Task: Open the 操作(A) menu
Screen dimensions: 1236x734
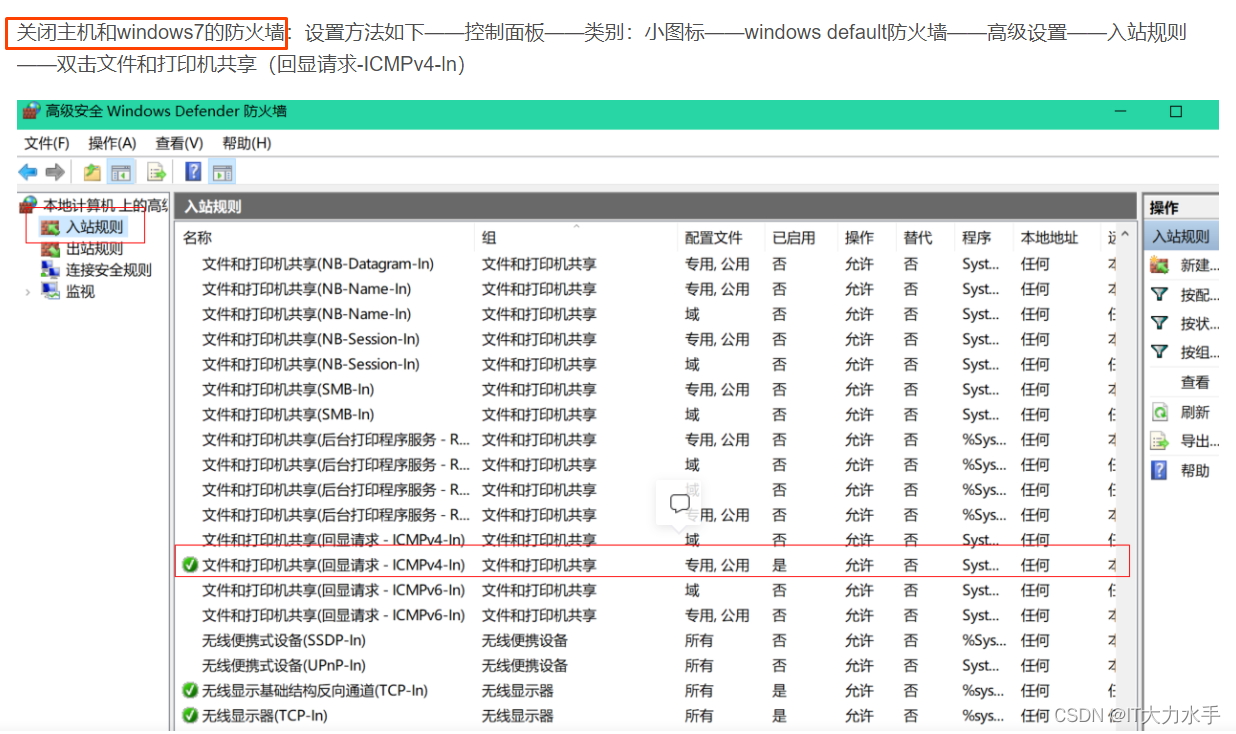Action: pyautogui.click(x=112, y=143)
